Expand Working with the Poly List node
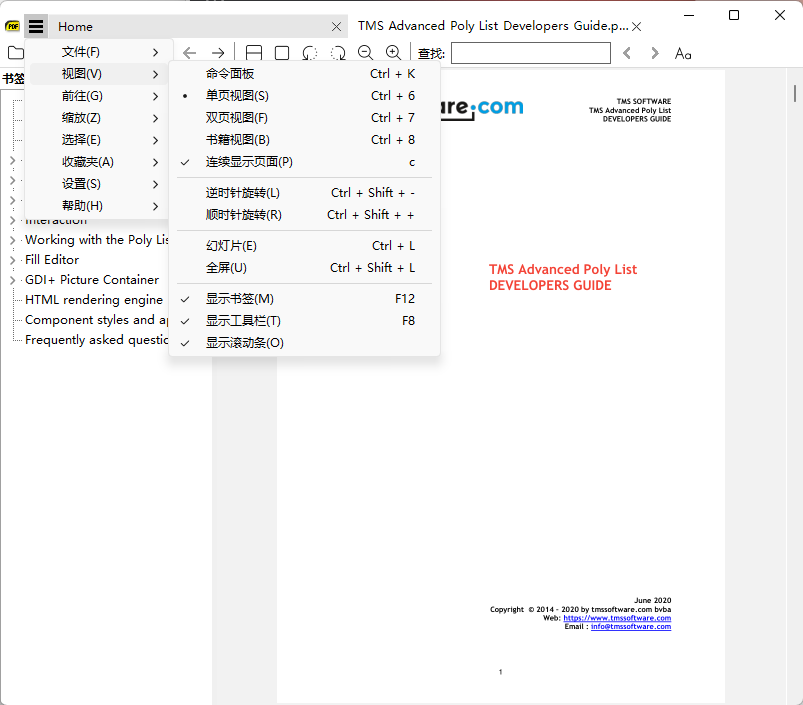Image resolution: width=803 pixels, height=705 pixels. pos(13,240)
